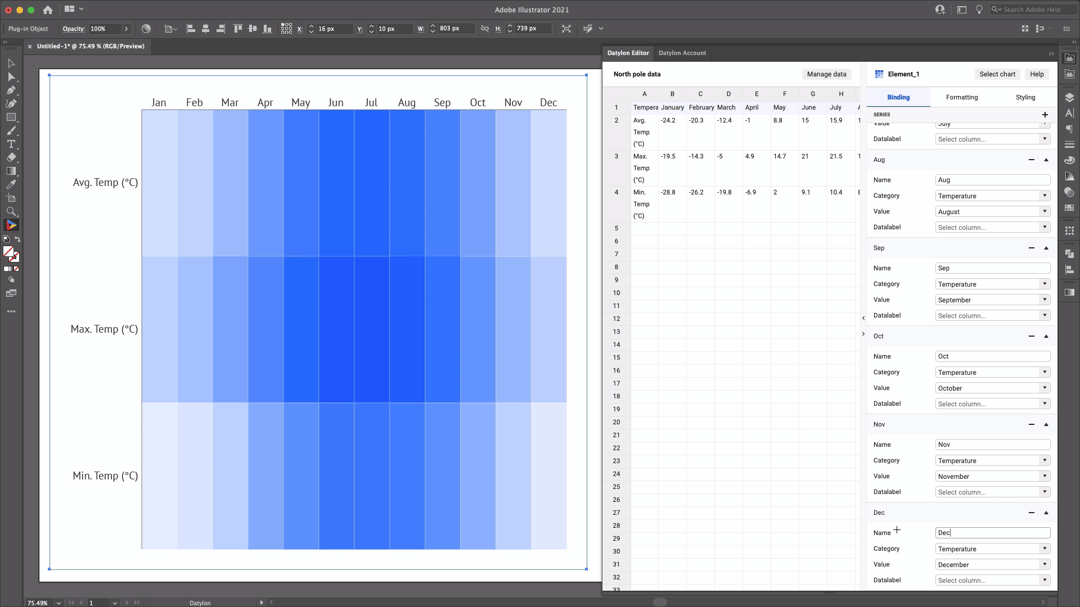Choose the Type tool

(x=11, y=145)
